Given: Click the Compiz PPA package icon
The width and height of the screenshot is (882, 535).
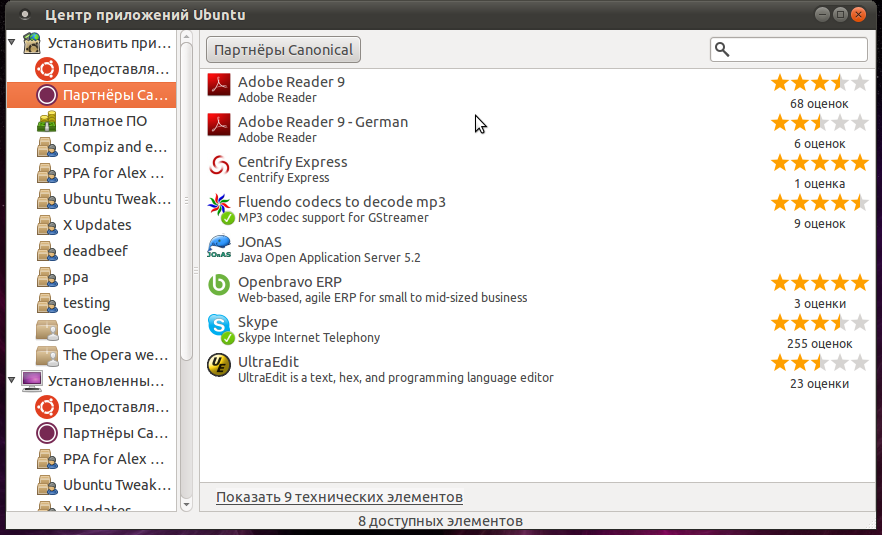Looking at the screenshot, I should pos(47,147).
